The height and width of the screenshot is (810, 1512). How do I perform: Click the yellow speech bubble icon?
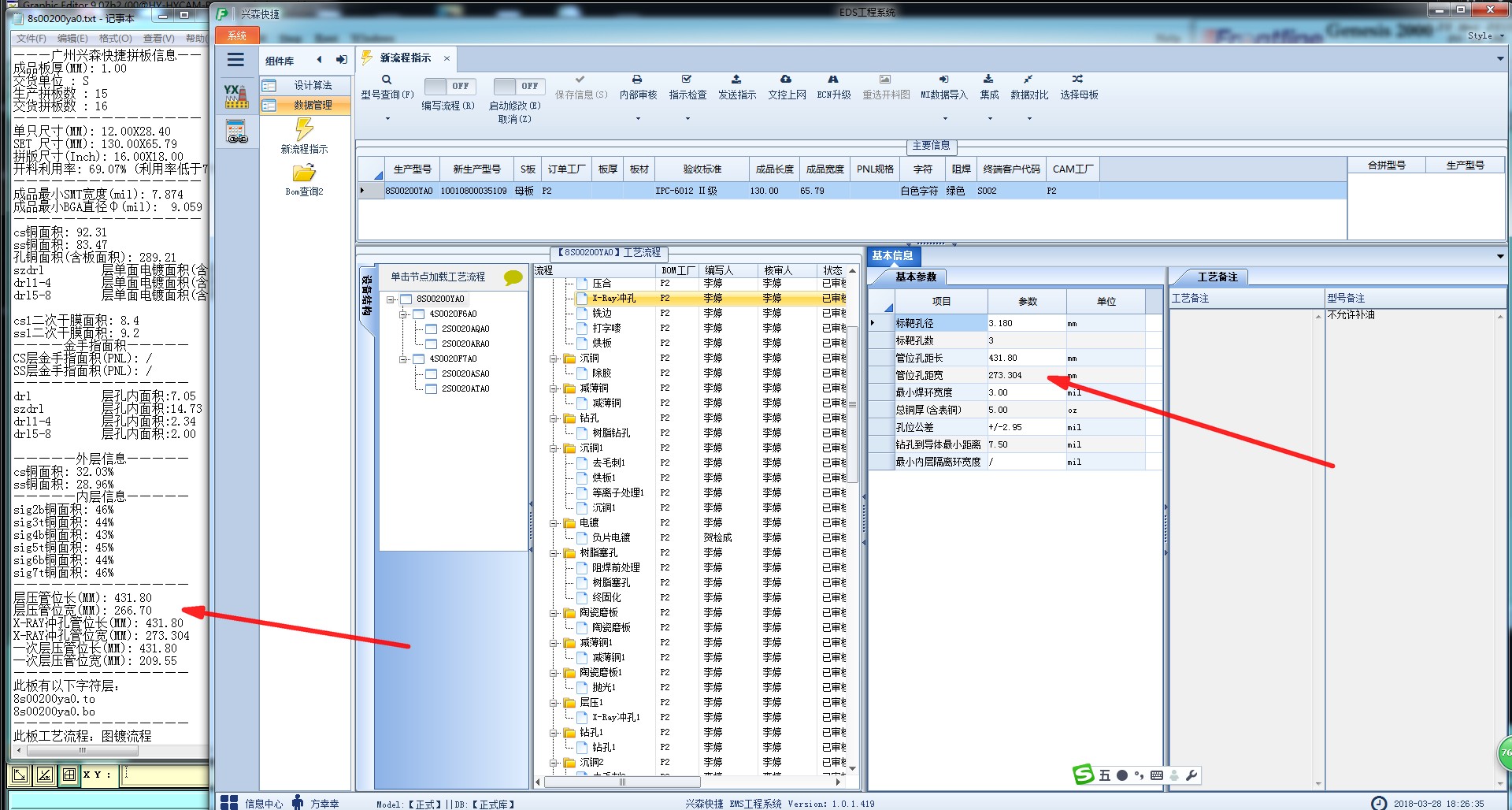coord(513,277)
